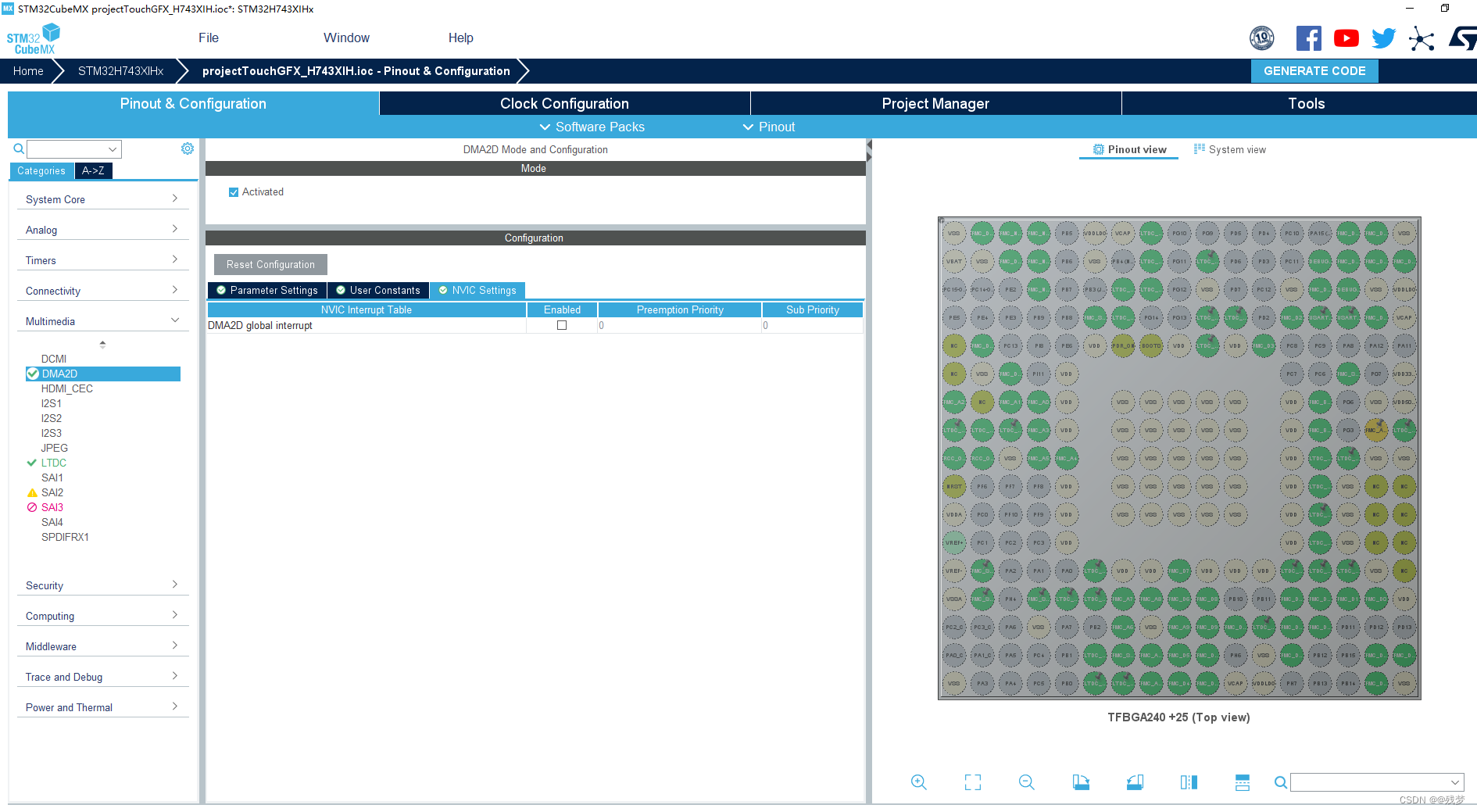Rotate the chip counter-clockwise

click(1135, 782)
